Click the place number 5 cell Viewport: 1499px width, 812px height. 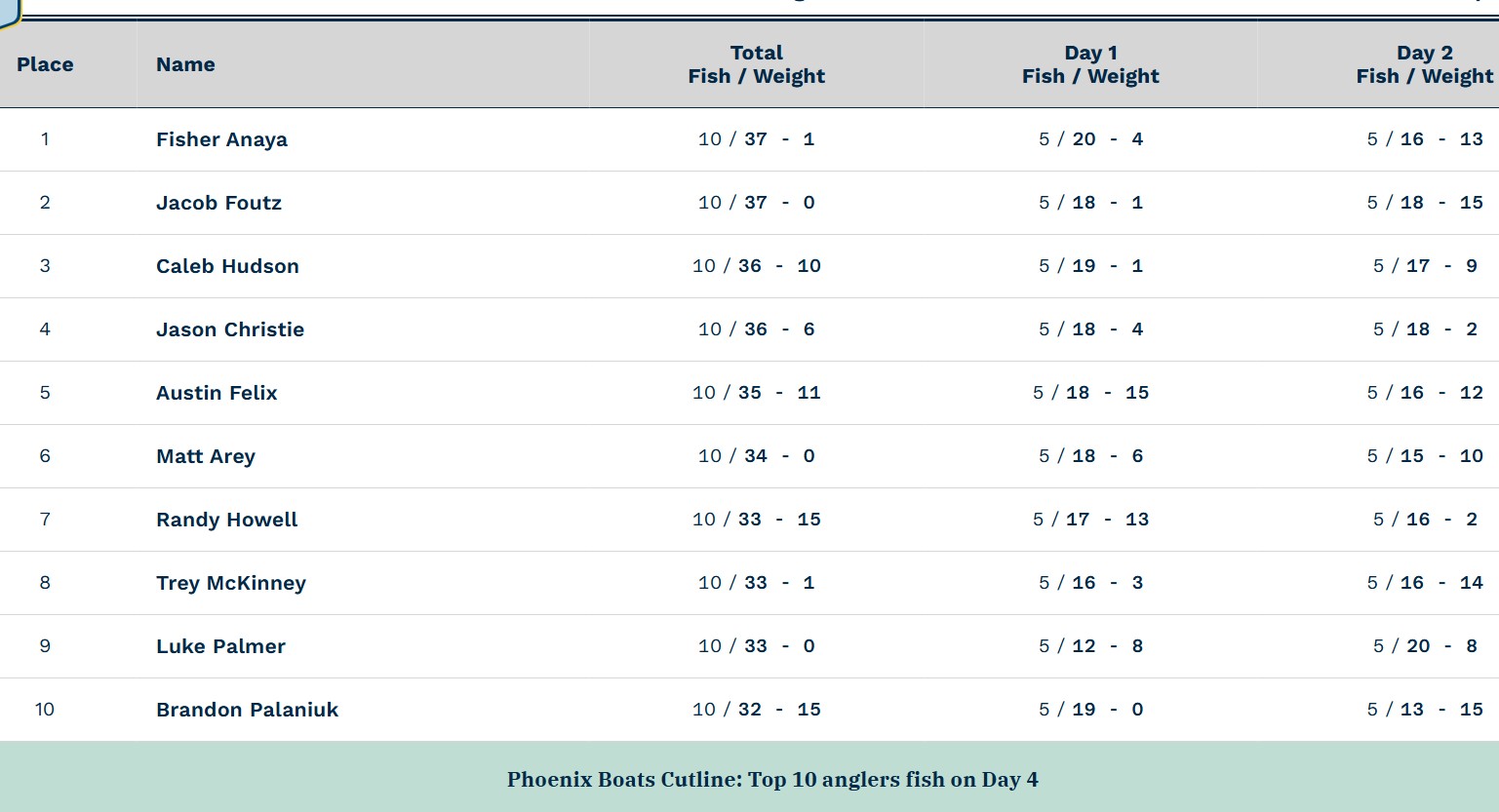point(45,393)
